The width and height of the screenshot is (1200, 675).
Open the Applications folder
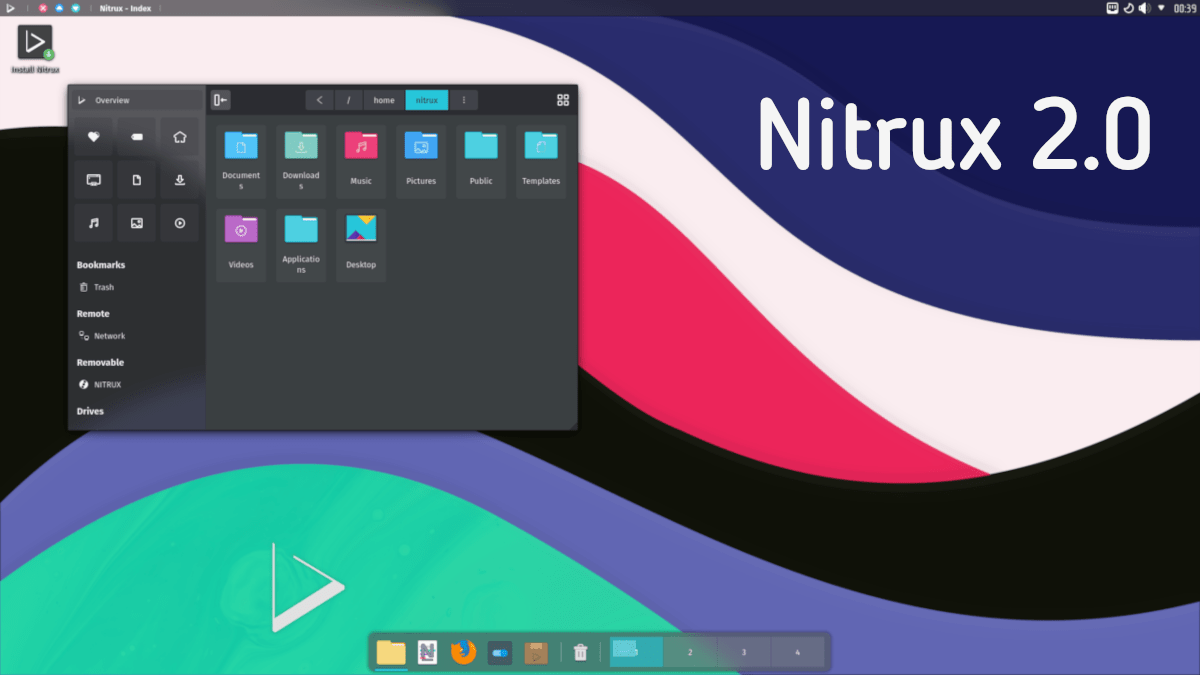[x=301, y=243]
